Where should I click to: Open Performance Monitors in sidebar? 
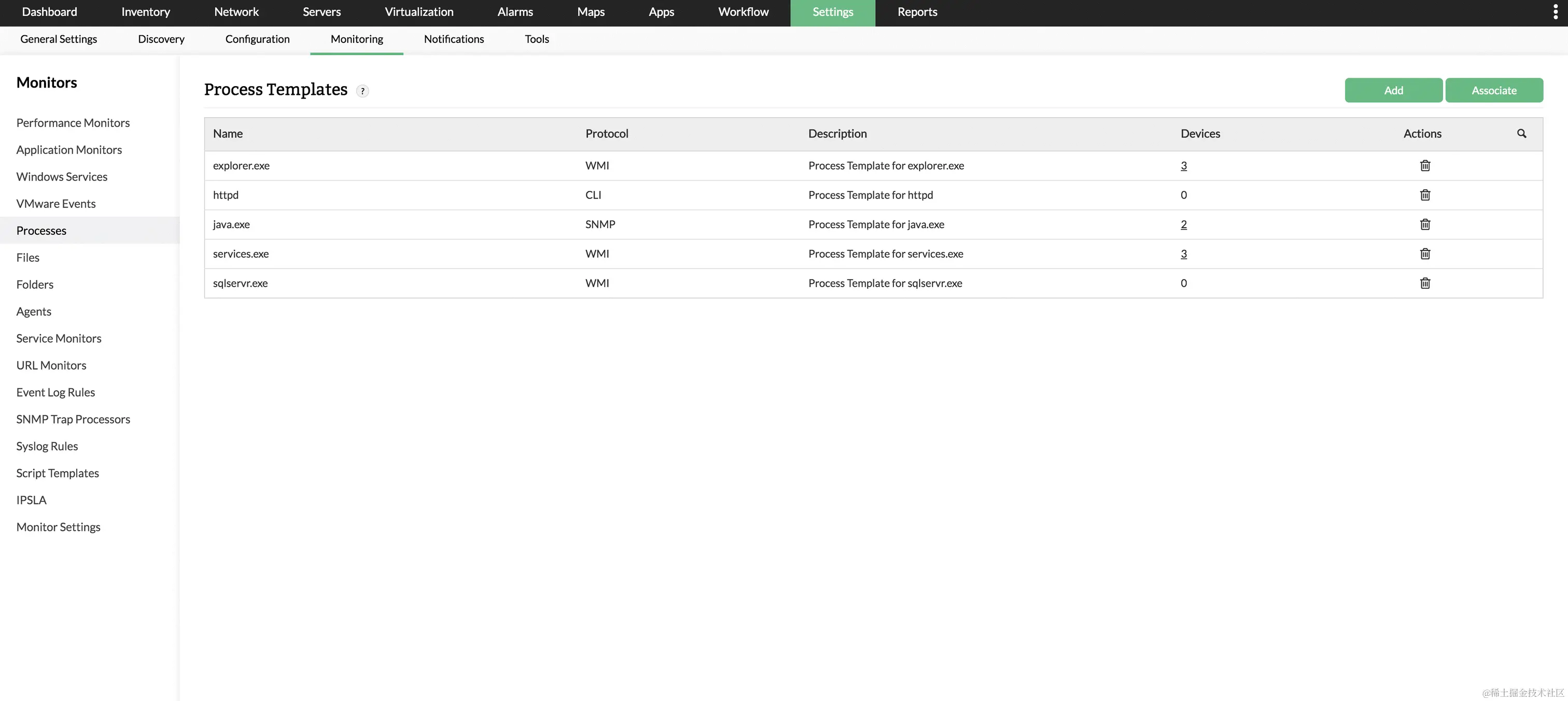pyautogui.click(x=73, y=123)
